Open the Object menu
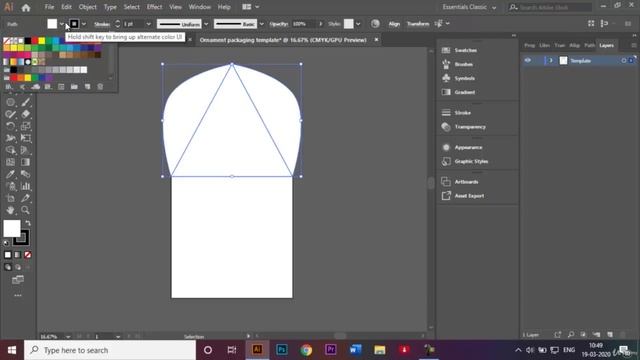Image resolution: width=640 pixels, height=360 pixels. 87,7
